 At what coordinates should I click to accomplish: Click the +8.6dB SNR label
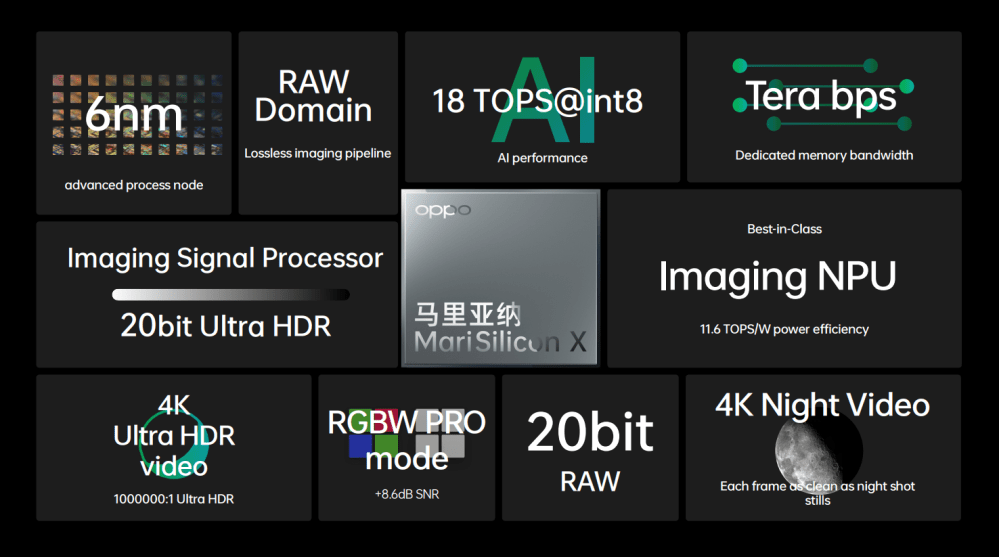pos(406,494)
